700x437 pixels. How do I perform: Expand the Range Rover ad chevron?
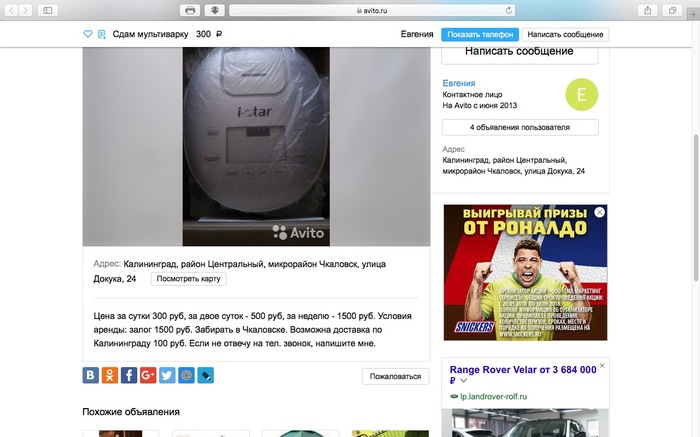[463, 381]
